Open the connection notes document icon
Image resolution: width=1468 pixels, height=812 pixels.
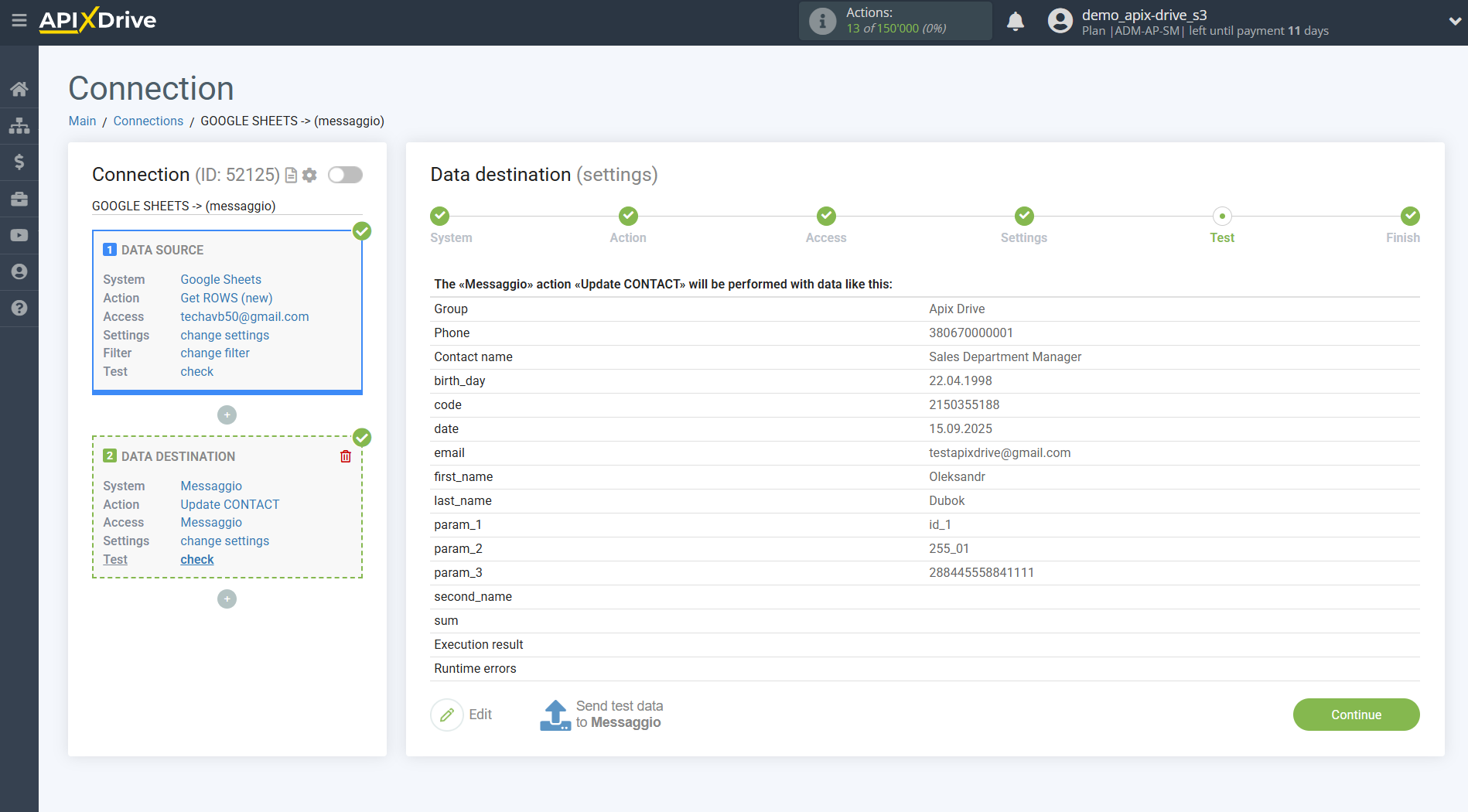[292, 176]
